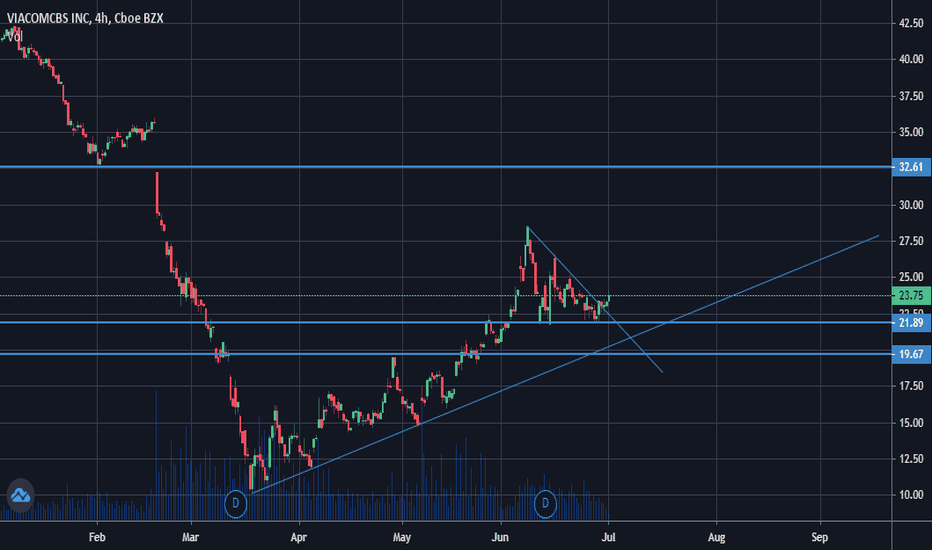Select the 32.61 horizontal line price label
The image size is (932, 550).
click(x=911, y=167)
